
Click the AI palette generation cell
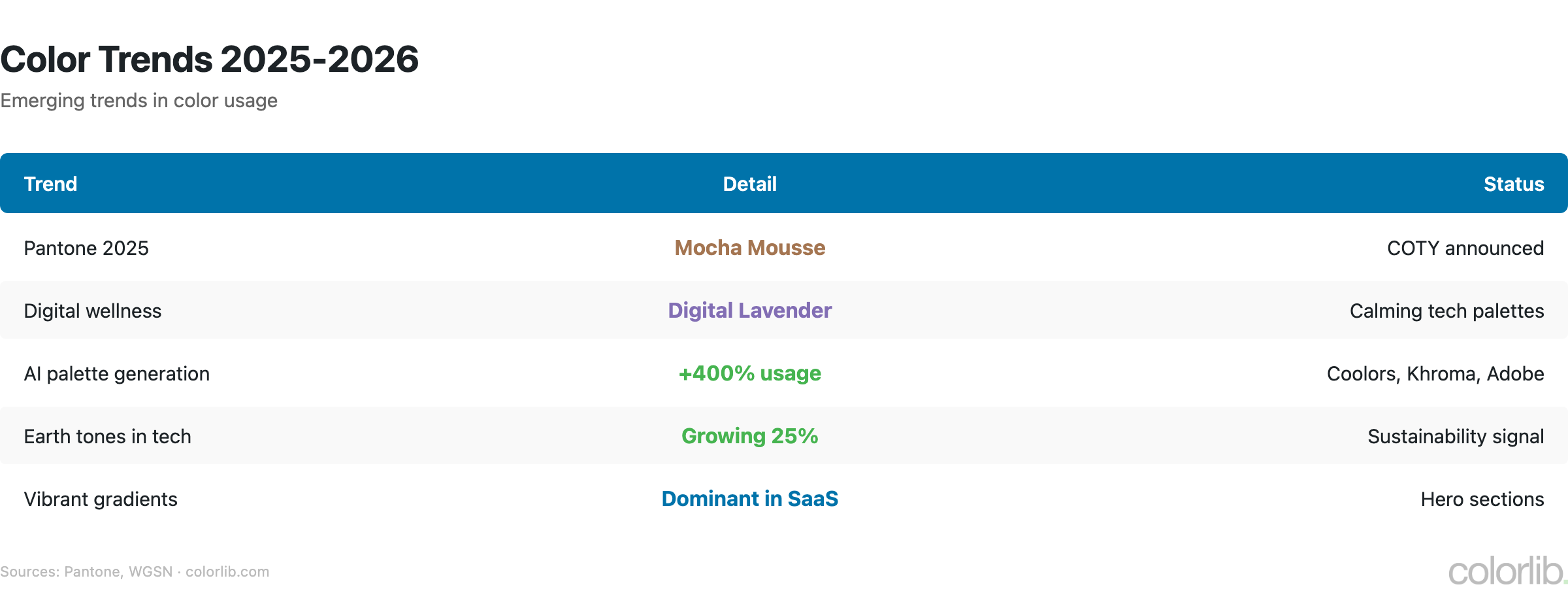coord(117,374)
